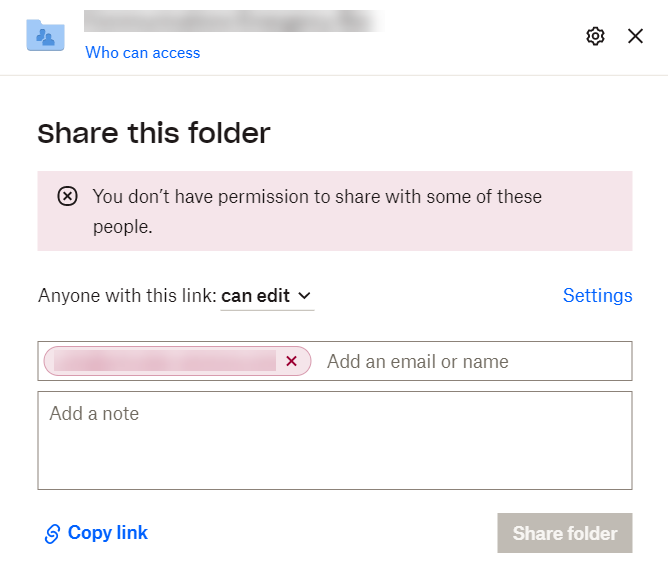
Task: Remove the recipient chip using its X
Action: (291, 361)
